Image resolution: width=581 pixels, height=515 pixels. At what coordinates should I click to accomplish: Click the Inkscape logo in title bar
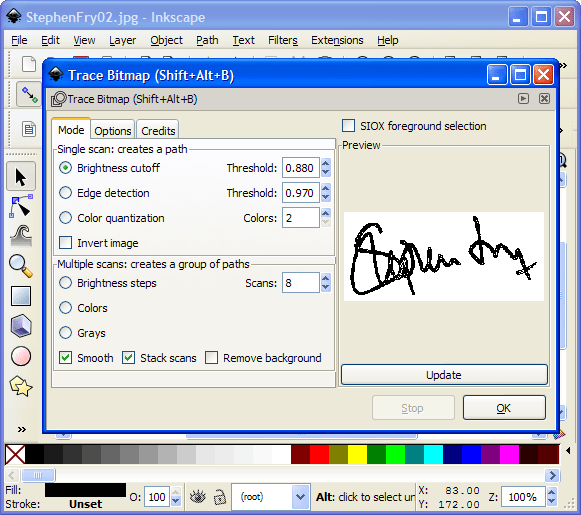point(14,17)
